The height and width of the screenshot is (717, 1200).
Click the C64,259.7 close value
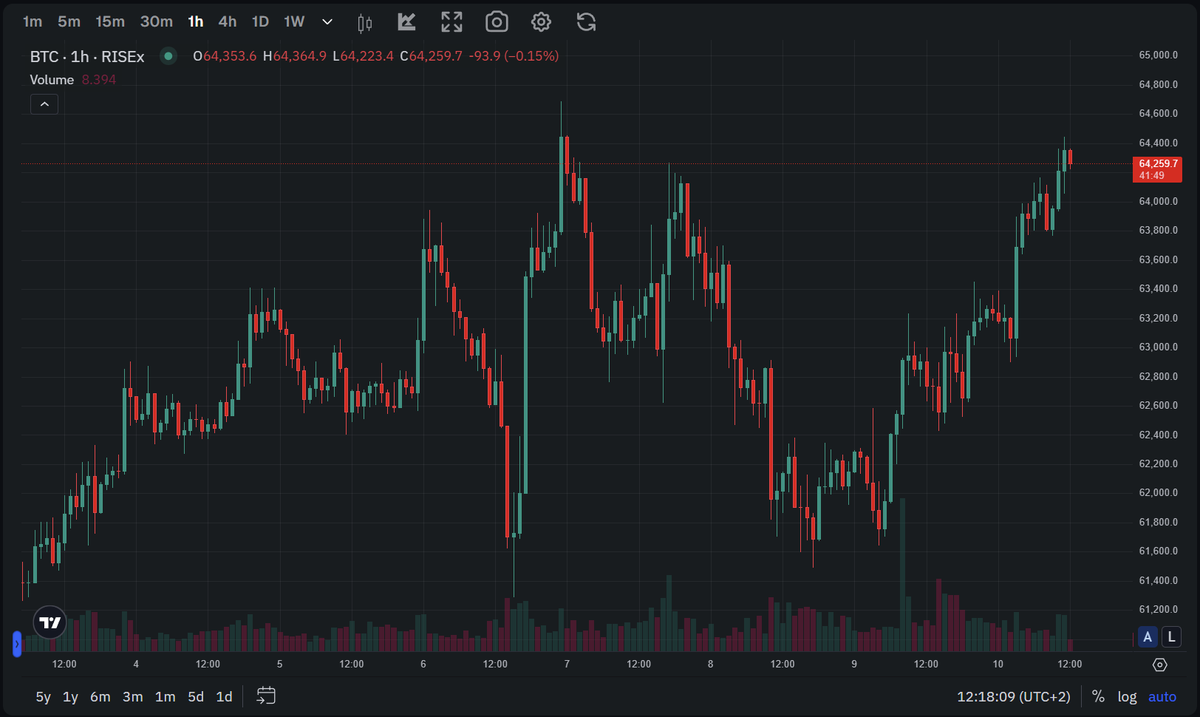[431, 56]
